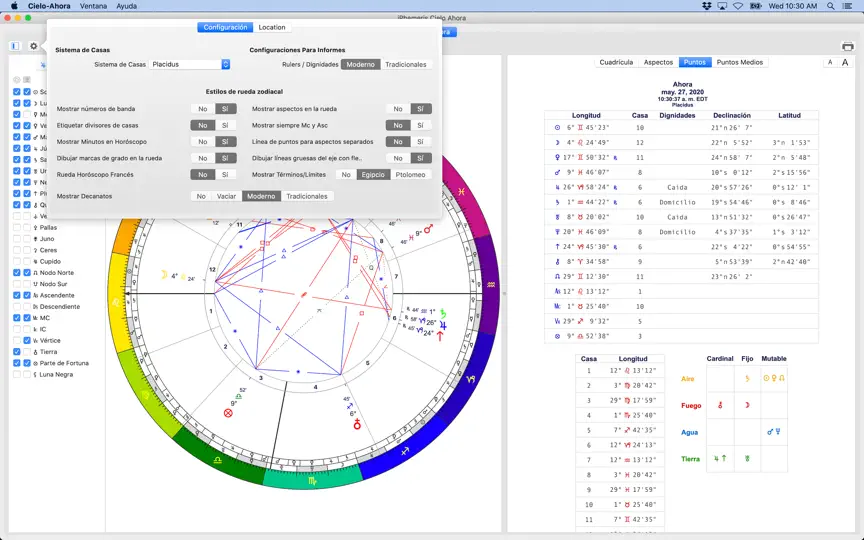Set Etiquetar divisores de casas to Sí
Viewport: 864px width, 540px height.
225,126
